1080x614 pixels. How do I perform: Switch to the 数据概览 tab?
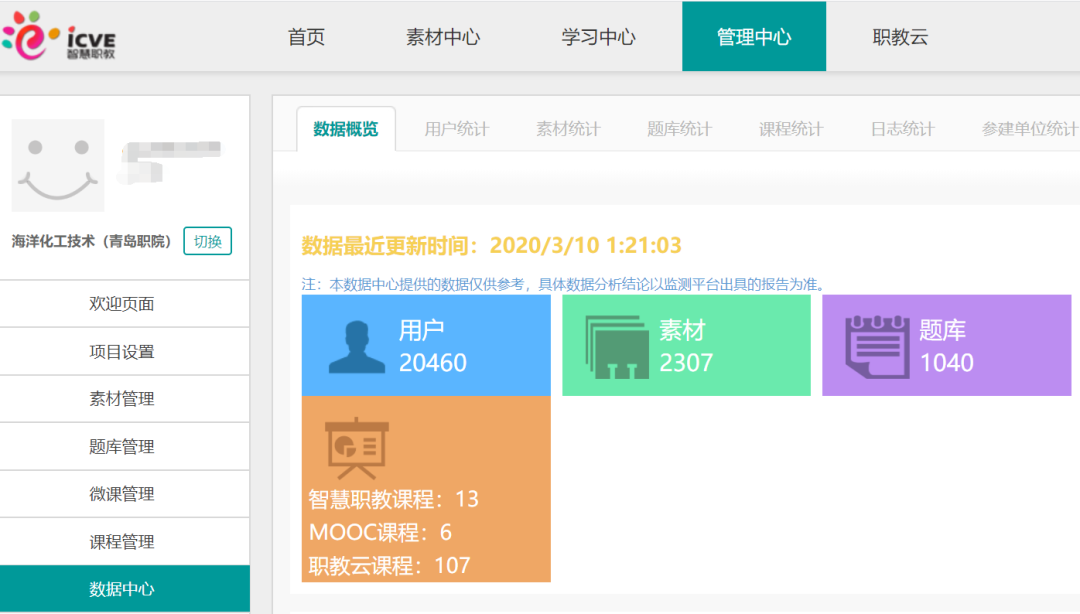pyautogui.click(x=343, y=128)
